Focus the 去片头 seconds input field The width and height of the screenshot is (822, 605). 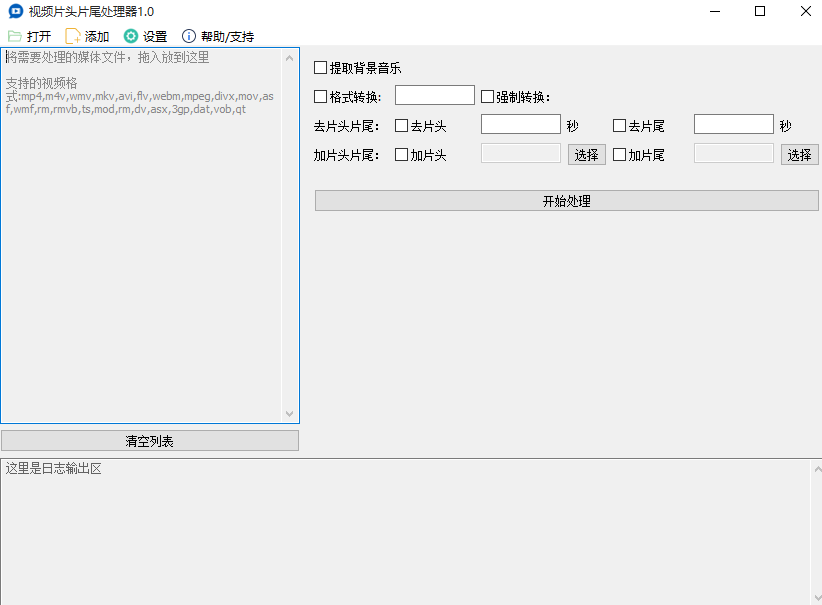coord(521,124)
